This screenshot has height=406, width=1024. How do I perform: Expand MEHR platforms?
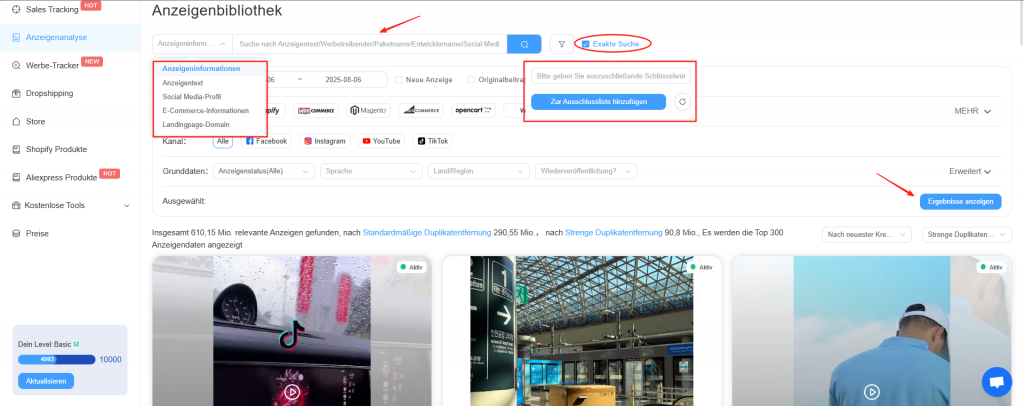click(972, 111)
